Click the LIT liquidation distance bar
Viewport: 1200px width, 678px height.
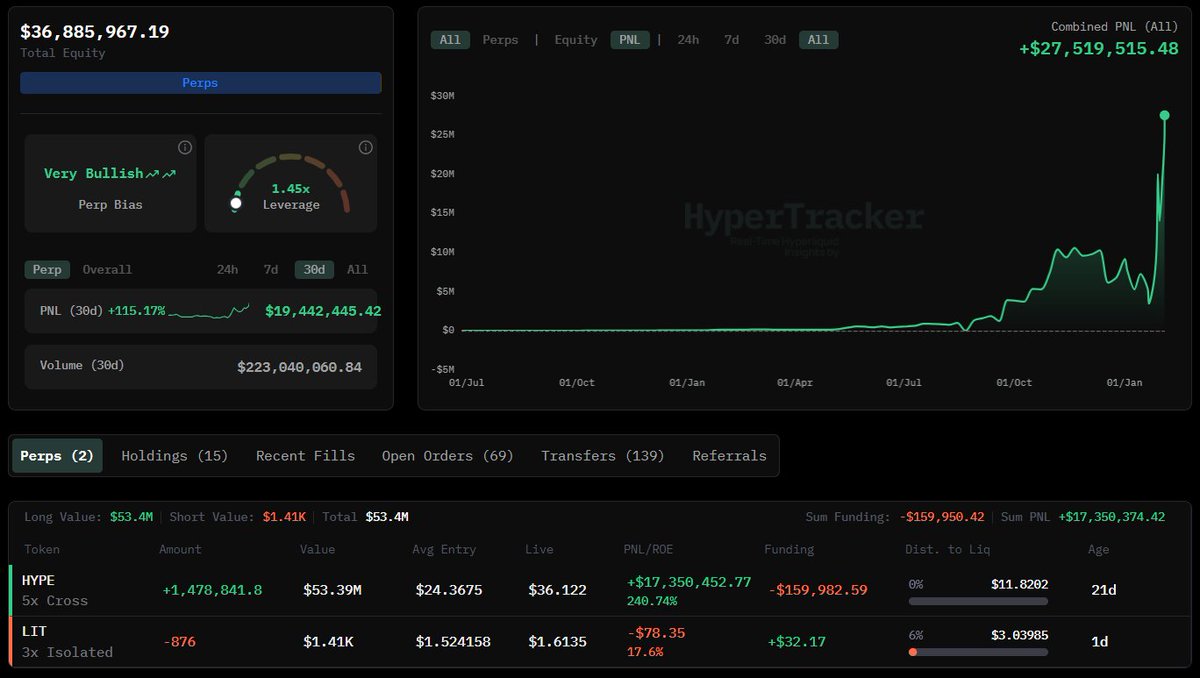[978, 652]
